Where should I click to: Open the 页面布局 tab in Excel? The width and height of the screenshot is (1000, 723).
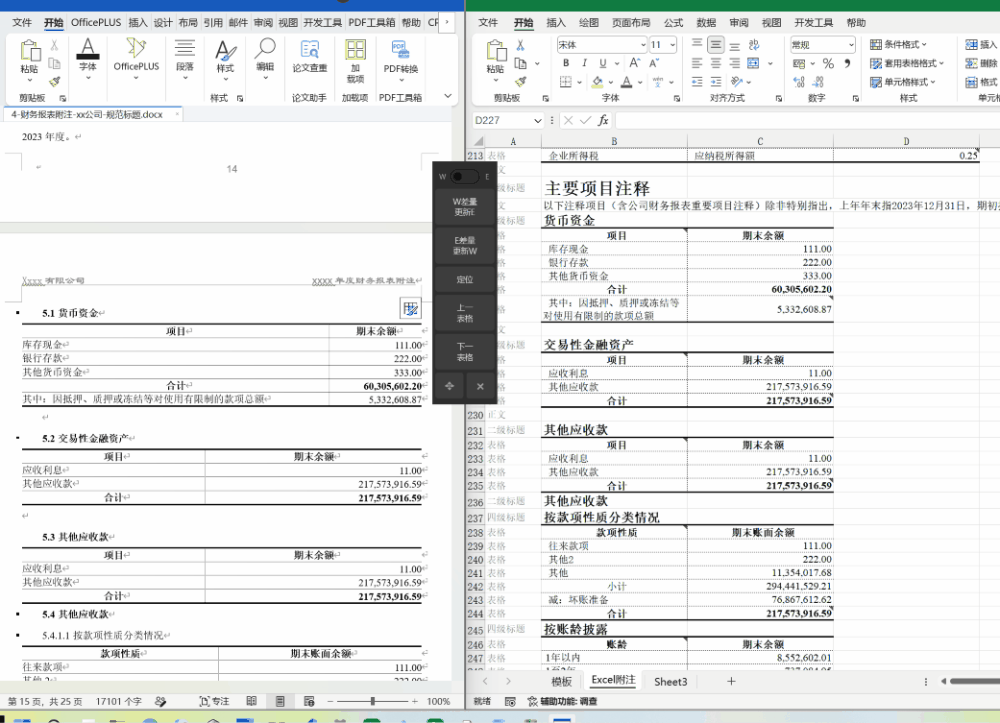point(631,22)
